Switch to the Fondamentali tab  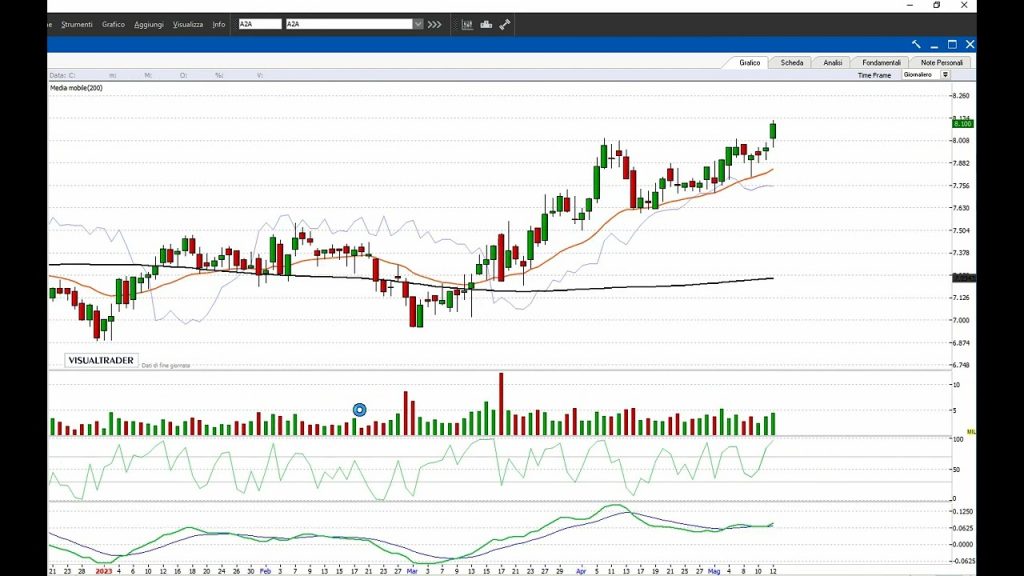click(x=881, y=62)
